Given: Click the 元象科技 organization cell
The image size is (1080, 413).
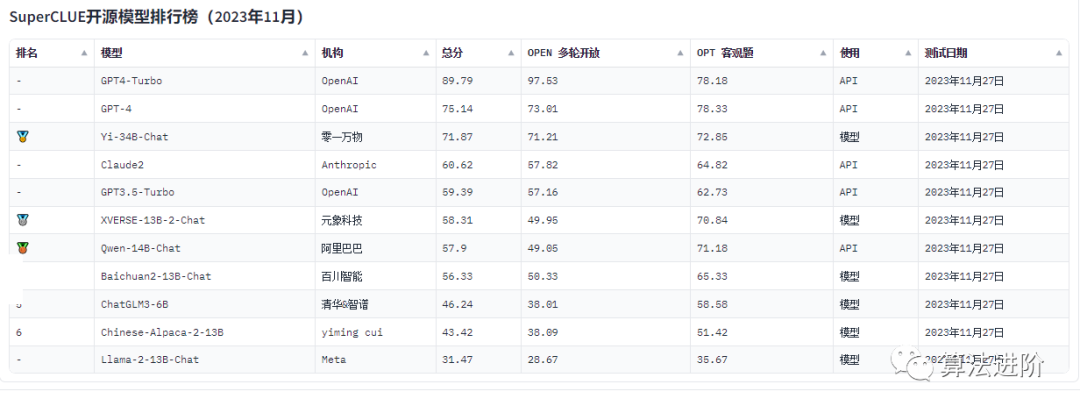Looking at the screenshot, I should 375,220.
